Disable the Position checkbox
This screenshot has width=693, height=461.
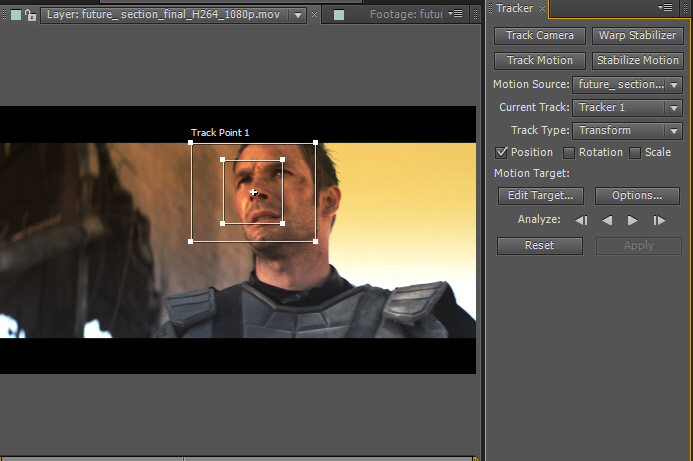[503, 153]
